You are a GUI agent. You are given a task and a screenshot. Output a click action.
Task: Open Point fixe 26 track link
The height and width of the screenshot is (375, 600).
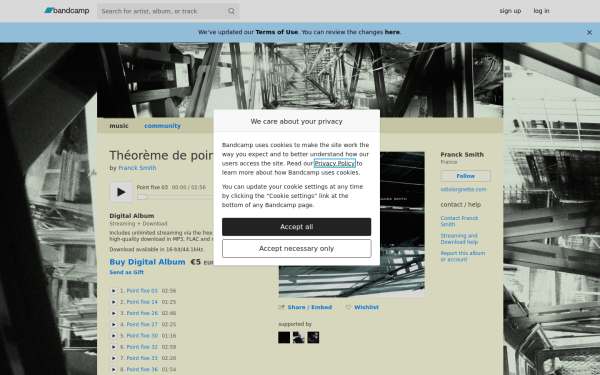[x=142, y=313]
